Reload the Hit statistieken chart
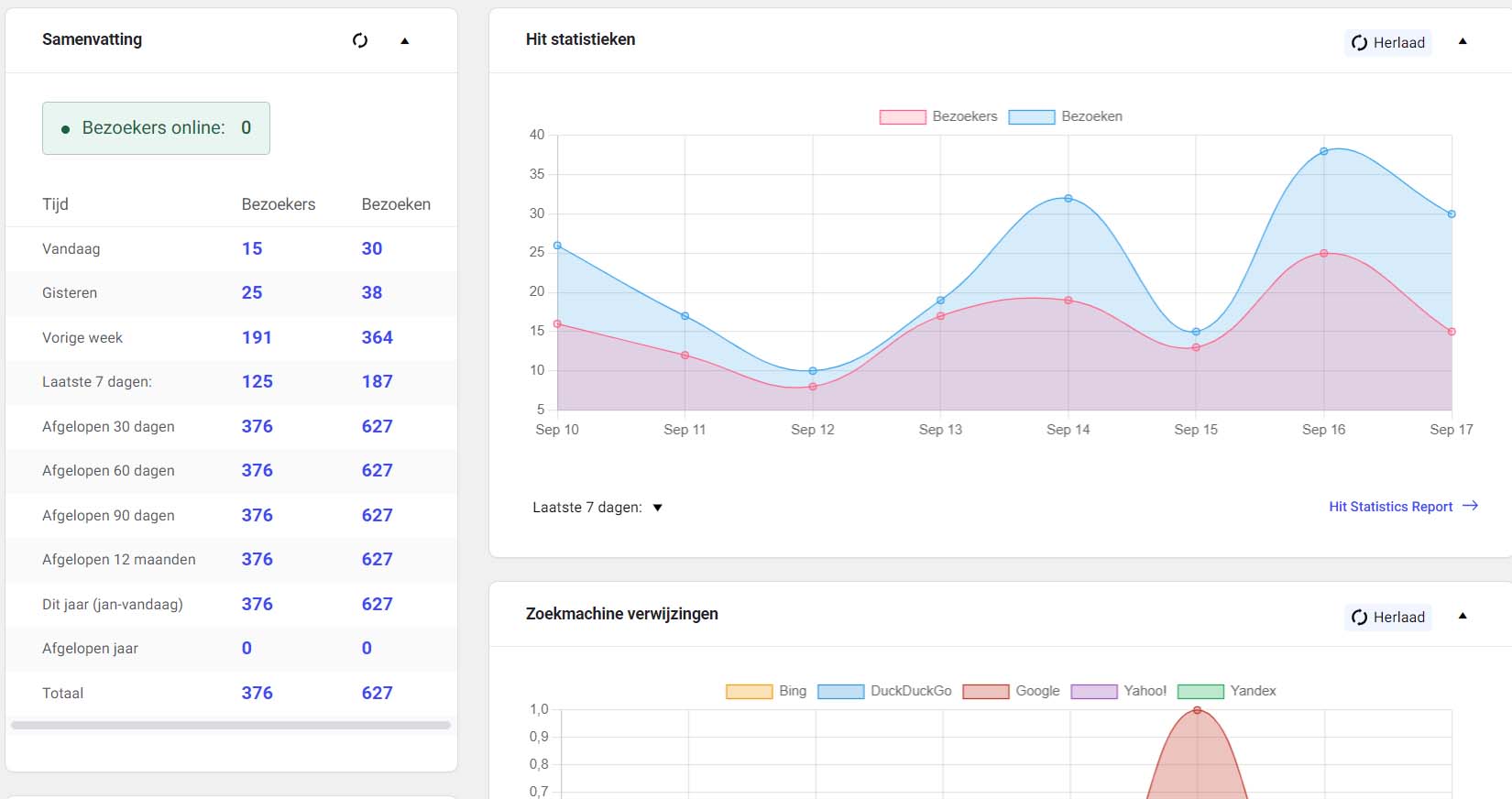The width and height of the screenshot is (1512, 799). (1388, 42)
